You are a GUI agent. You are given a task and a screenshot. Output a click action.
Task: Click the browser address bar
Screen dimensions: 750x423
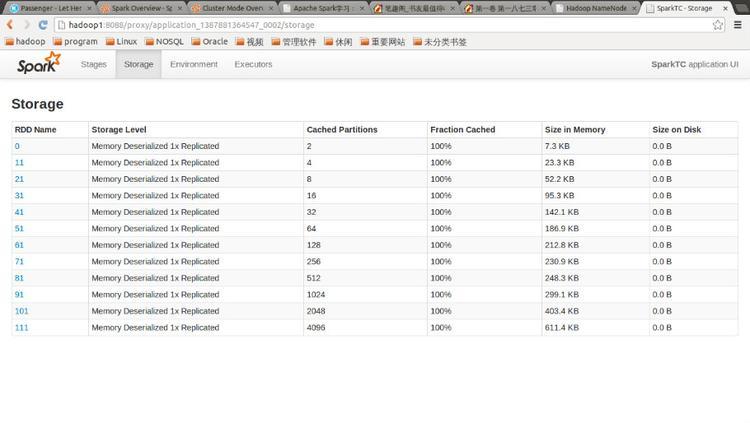(380, 25)
